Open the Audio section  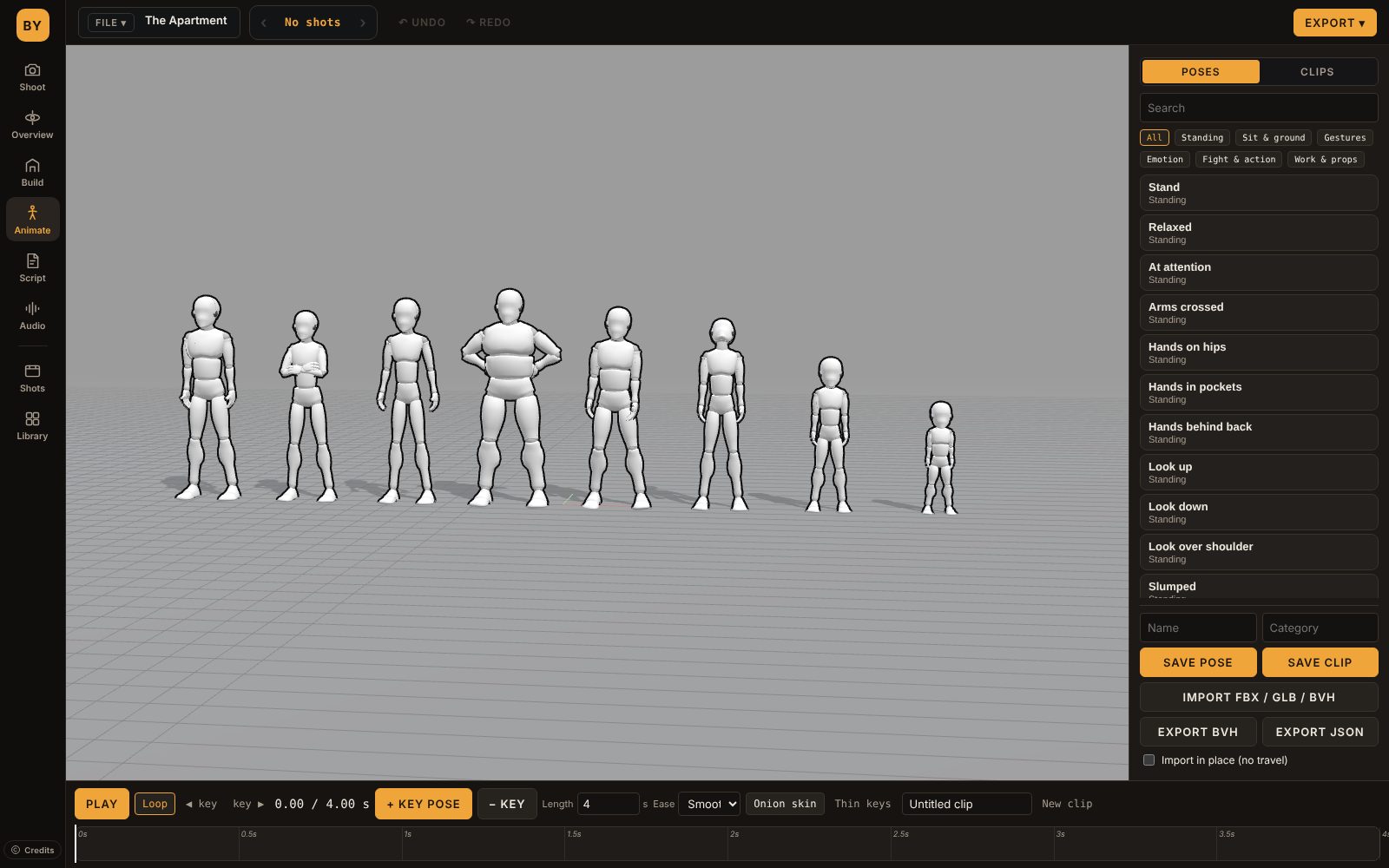[x=32, y=315]
